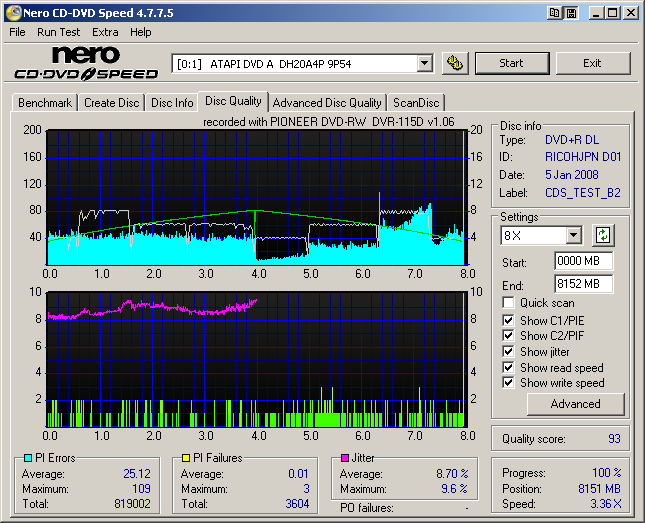Click the PO failures label
The image size is (645, 523).
click(367, 508)
